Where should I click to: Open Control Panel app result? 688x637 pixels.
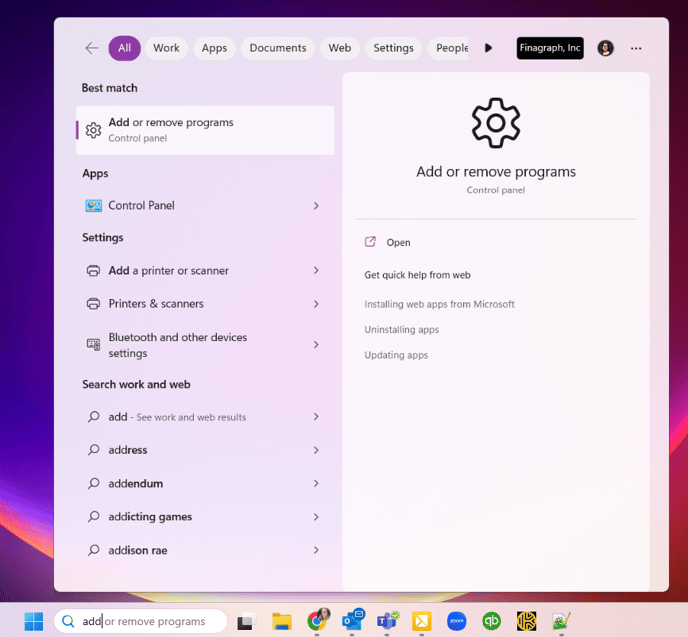point(205,205)
